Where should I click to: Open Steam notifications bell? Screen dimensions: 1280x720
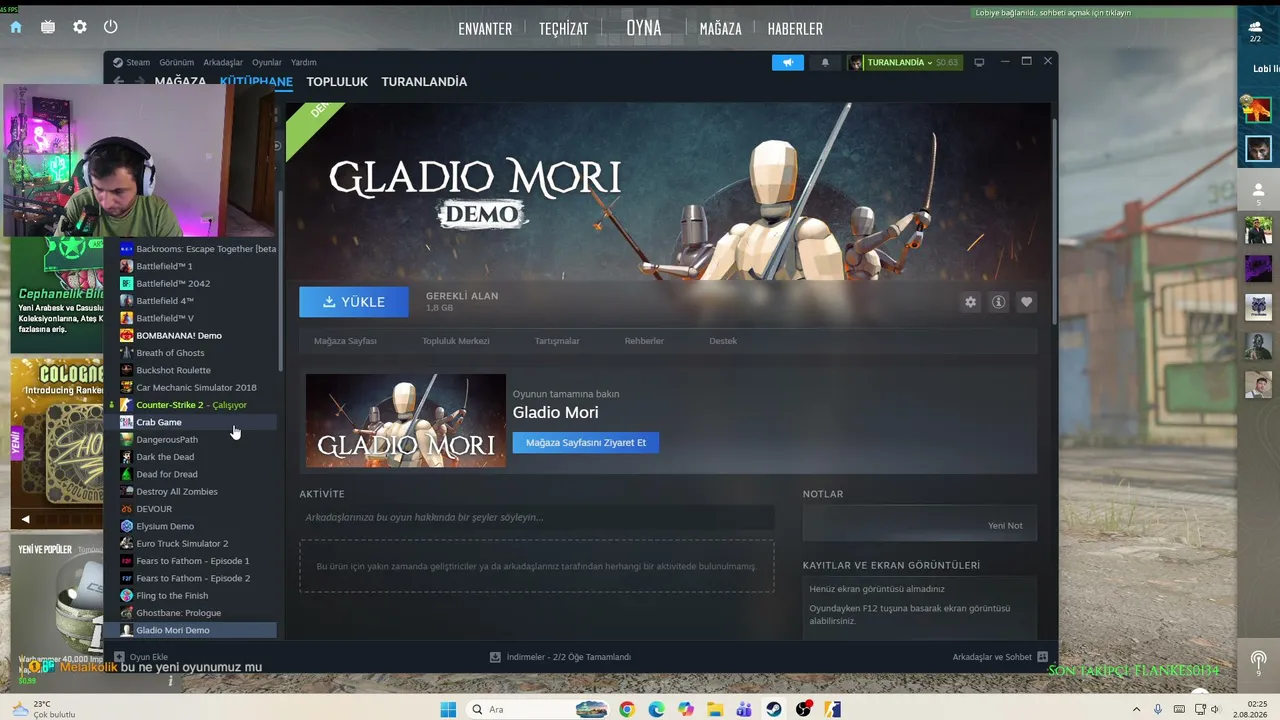[x=825, y=62]
